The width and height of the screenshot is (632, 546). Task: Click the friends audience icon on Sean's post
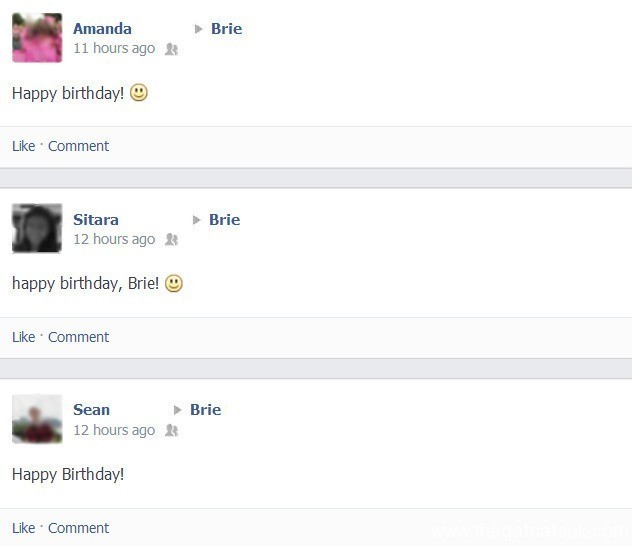tap(171, 431)
